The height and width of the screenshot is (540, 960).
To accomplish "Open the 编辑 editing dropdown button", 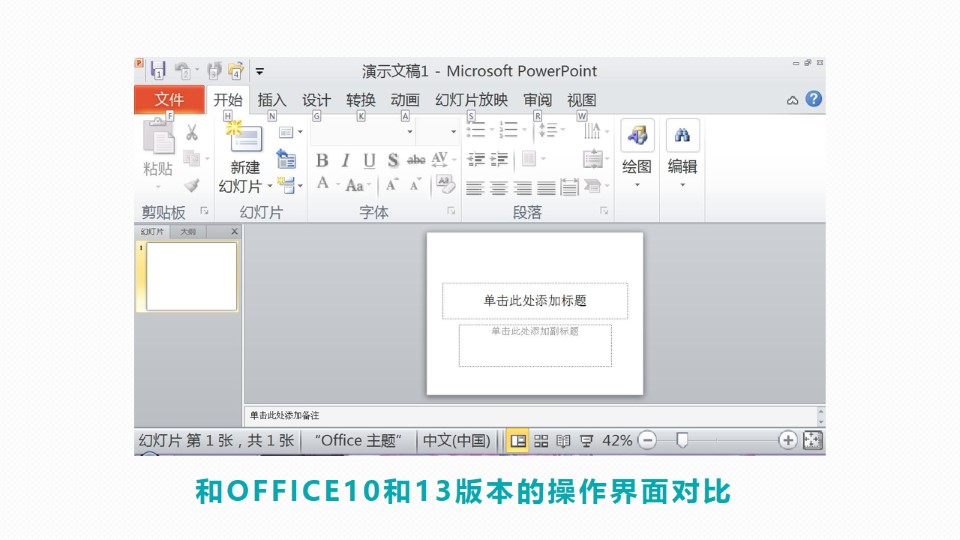I will coord(682,154).
